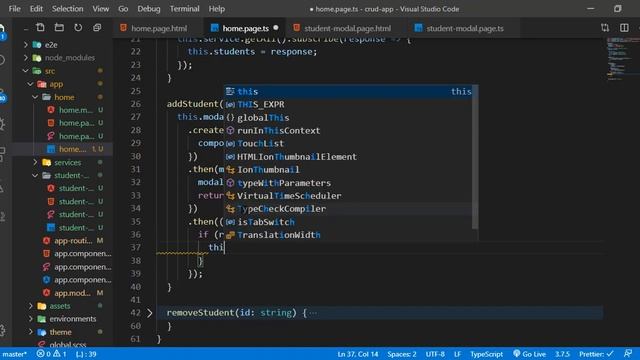640x360 pixels.
Task: Collapse all folders in explorer
Action: [x=97, y=28]
